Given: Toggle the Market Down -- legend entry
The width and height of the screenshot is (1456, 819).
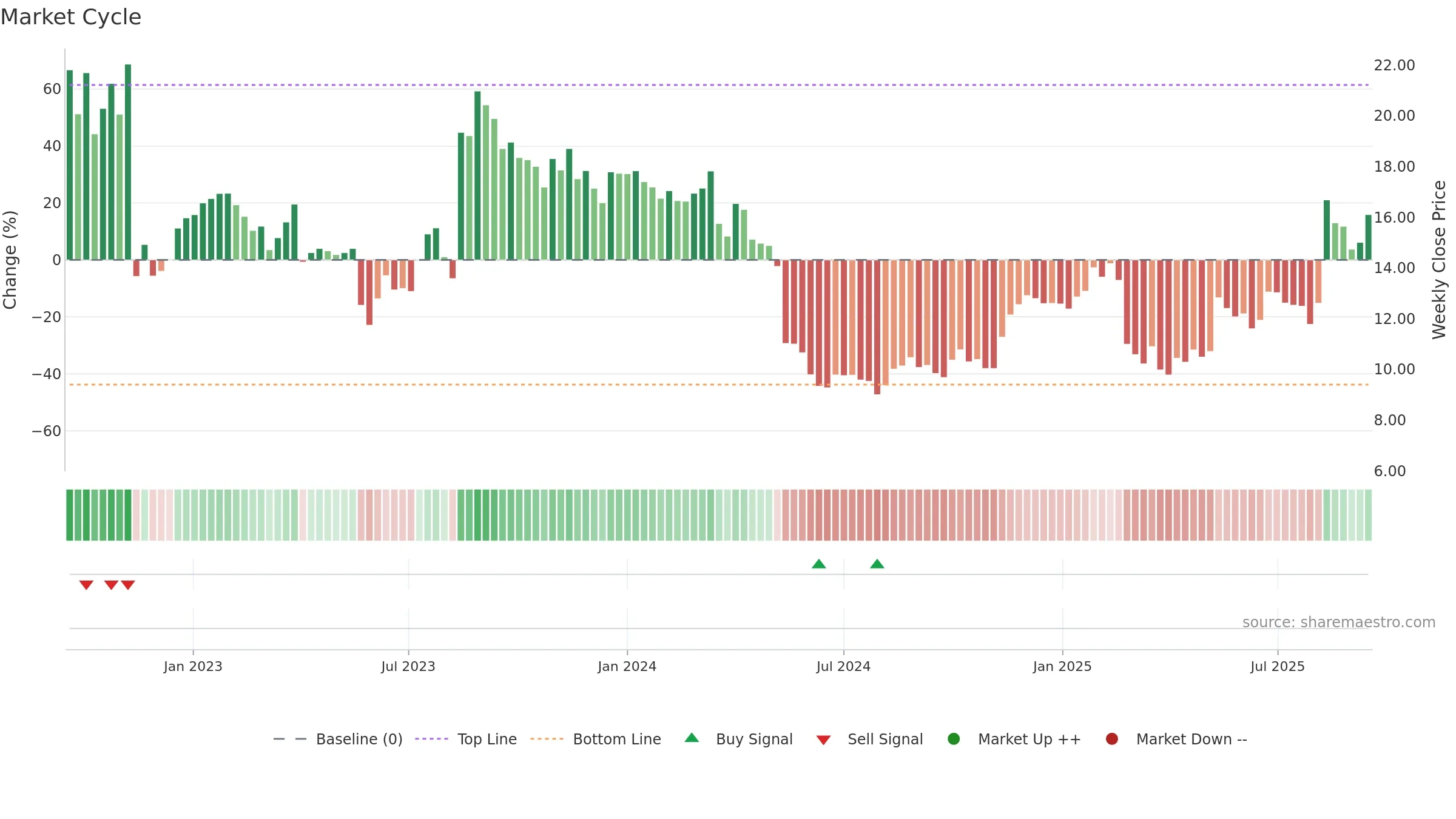Looking at the screenshot, I should click(x=1176, y=739).
